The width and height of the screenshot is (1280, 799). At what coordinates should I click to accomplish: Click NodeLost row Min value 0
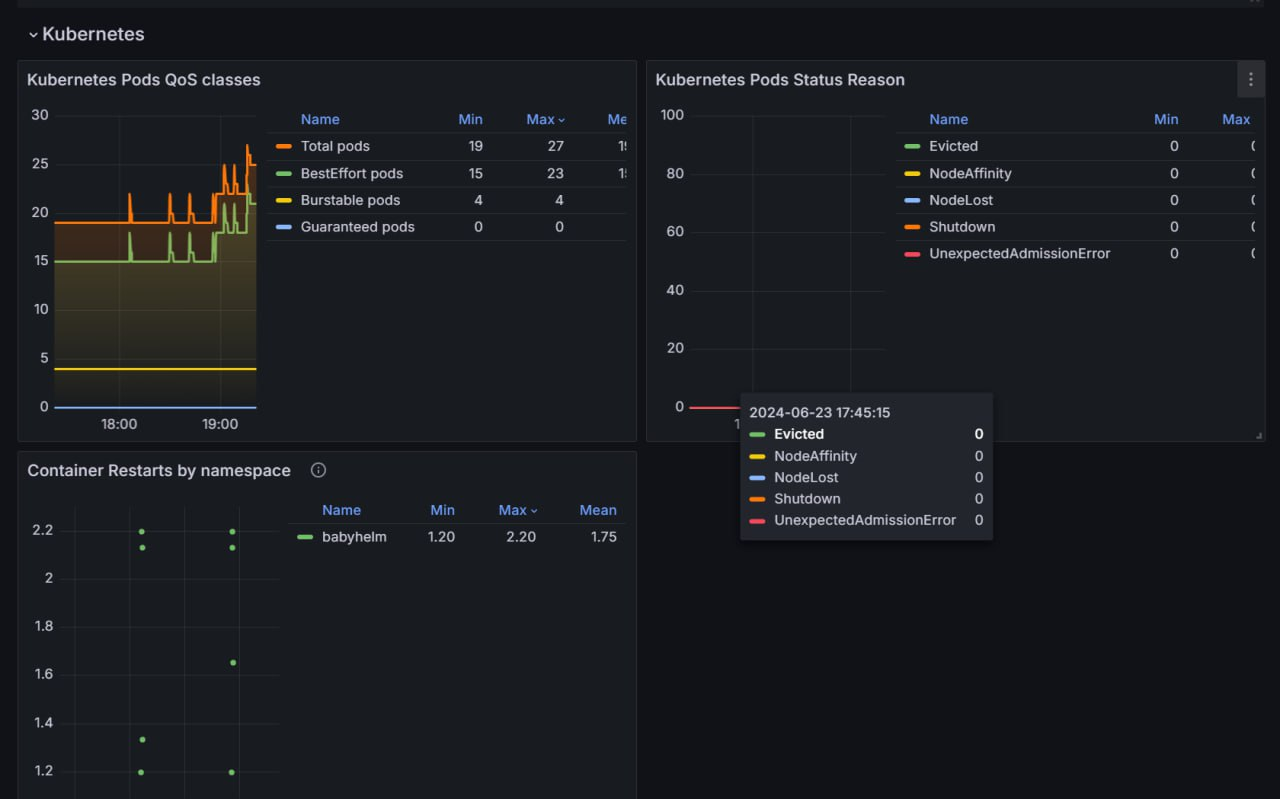click(x=1174, y=200)
